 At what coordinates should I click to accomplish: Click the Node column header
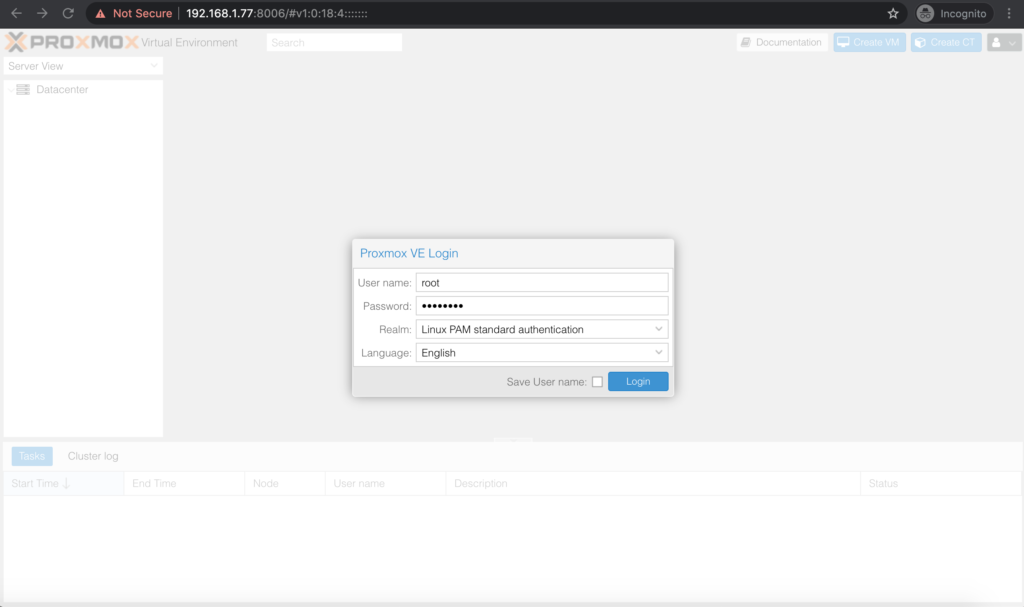(x=285, y=484)
